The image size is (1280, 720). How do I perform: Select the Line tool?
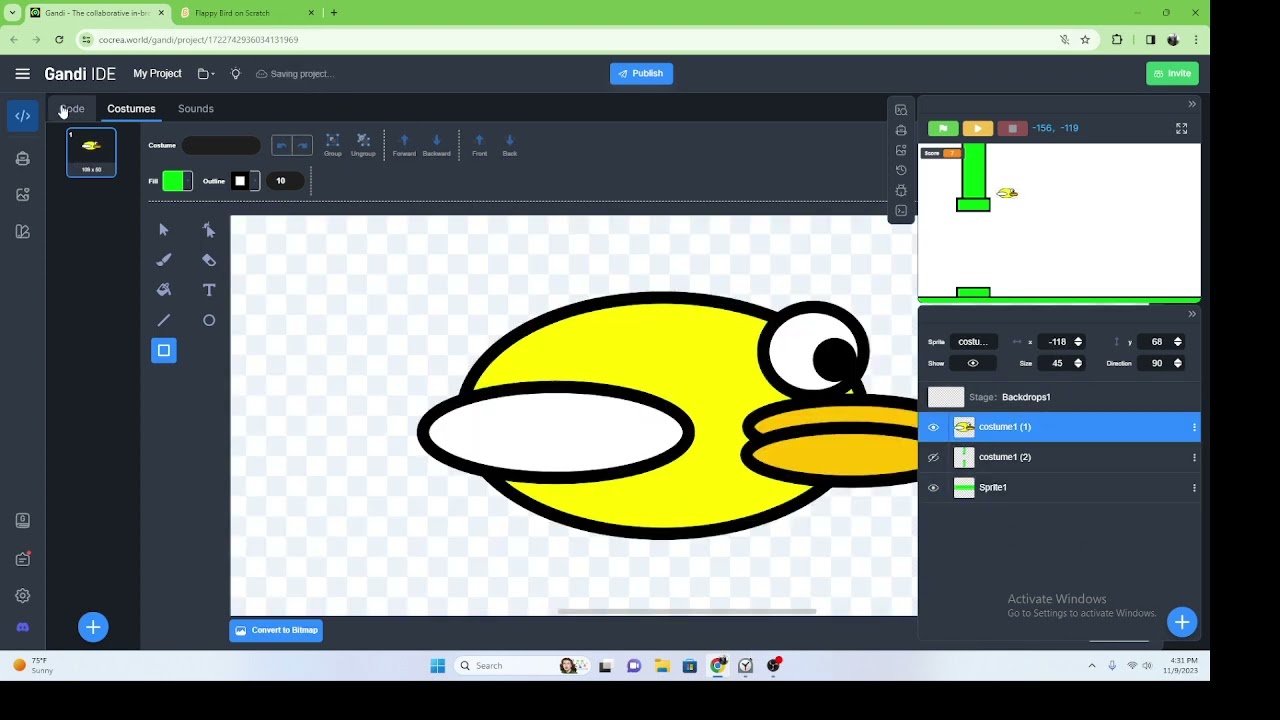tap(164, 320)
